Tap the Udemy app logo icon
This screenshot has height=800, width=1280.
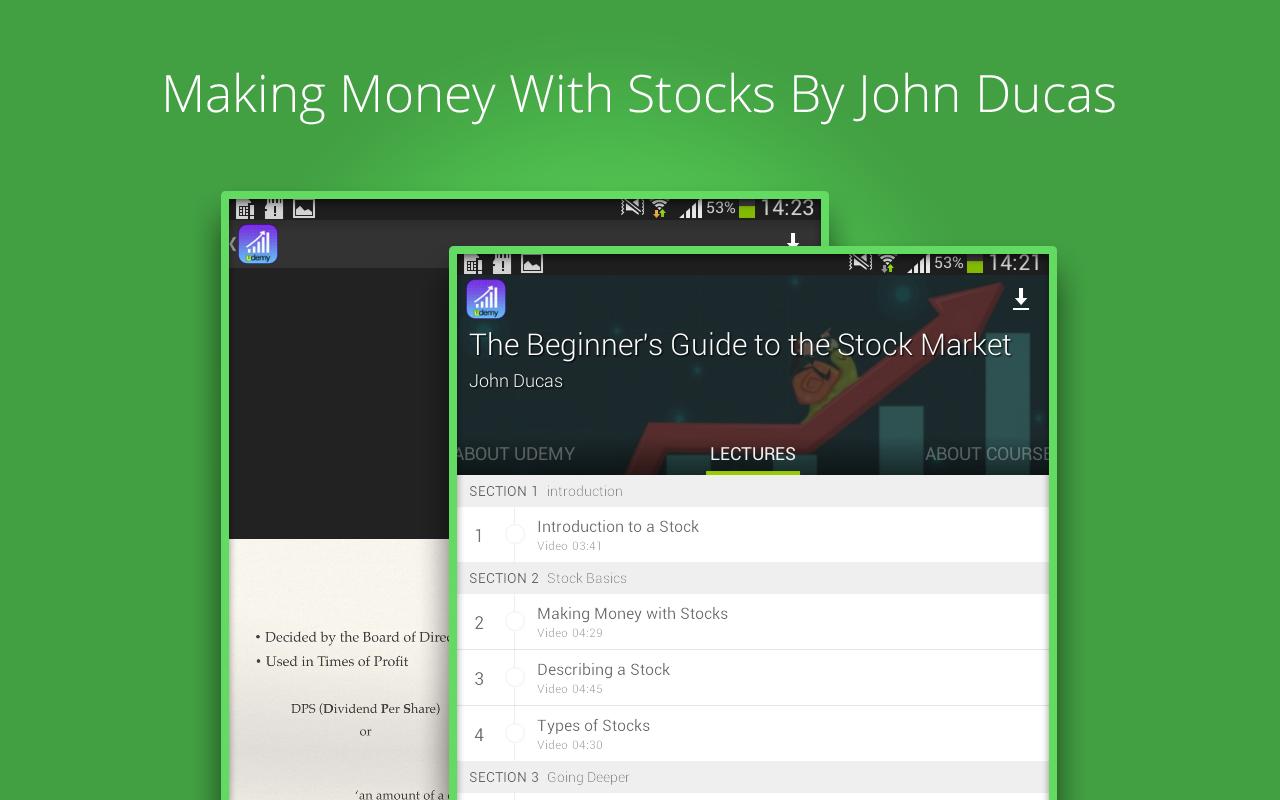(x=486, y=298)
